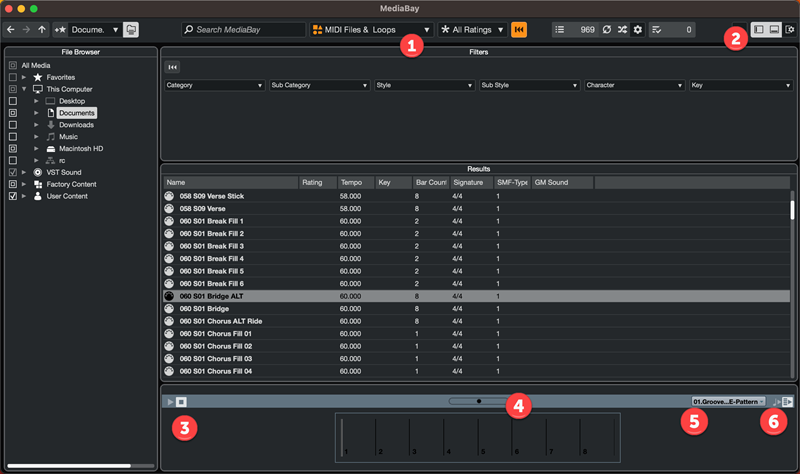The image size is (800, 474).
Task: Toggle the All Media checkbox
Action: 13,65
